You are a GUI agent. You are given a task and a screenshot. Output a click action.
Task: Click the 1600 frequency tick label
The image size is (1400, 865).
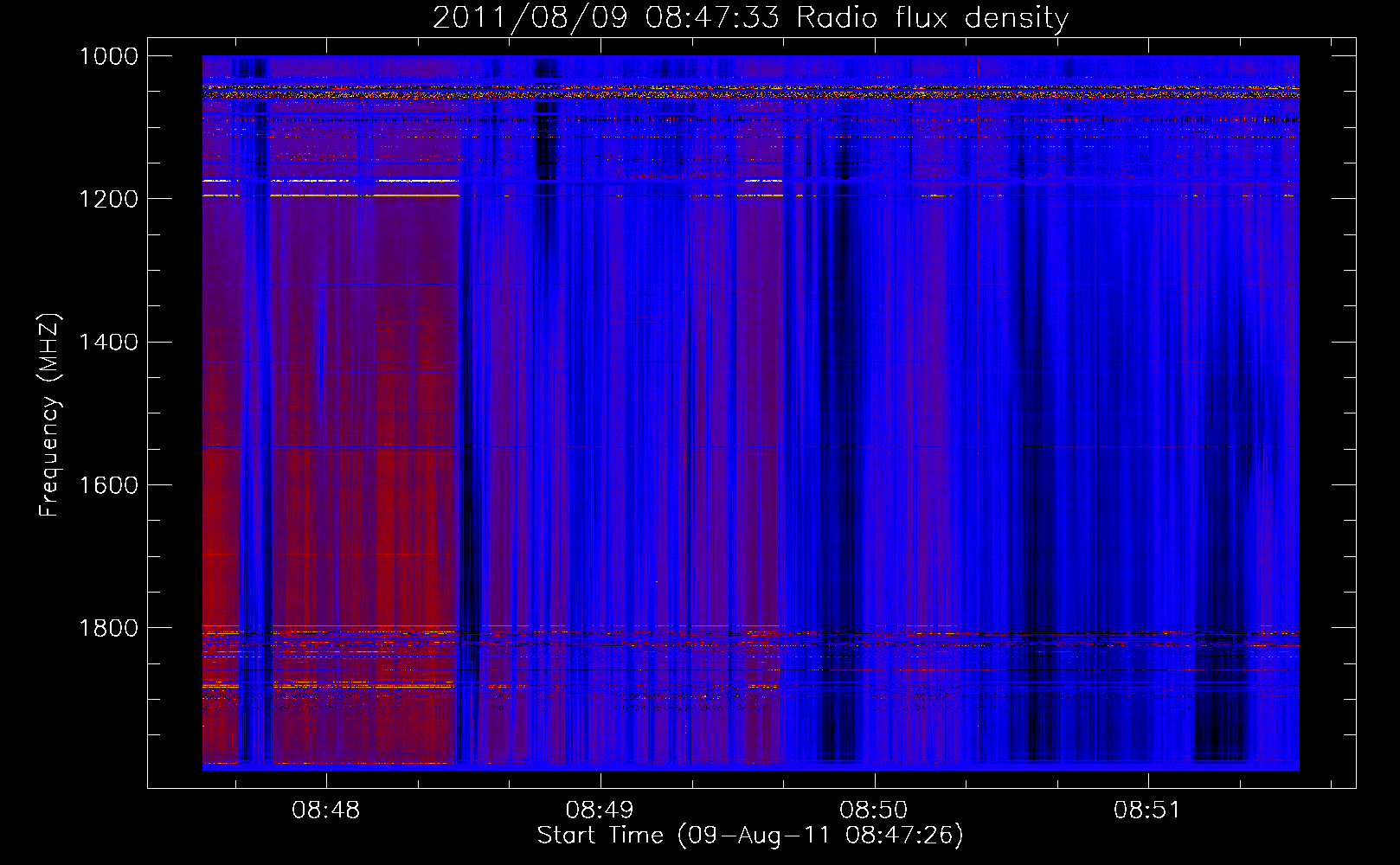pos(109,485)
